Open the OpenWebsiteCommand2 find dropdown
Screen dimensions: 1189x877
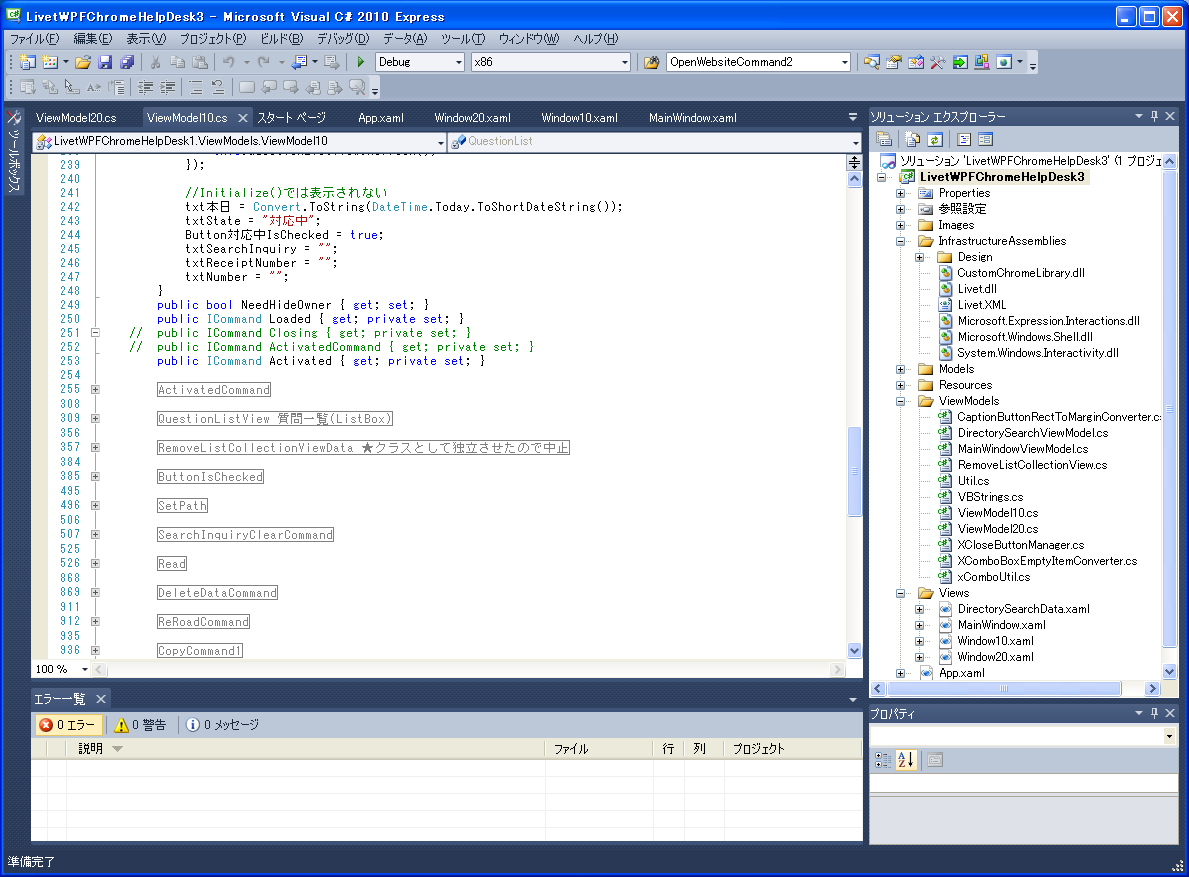pyautogui.click(x=845, y=62)
